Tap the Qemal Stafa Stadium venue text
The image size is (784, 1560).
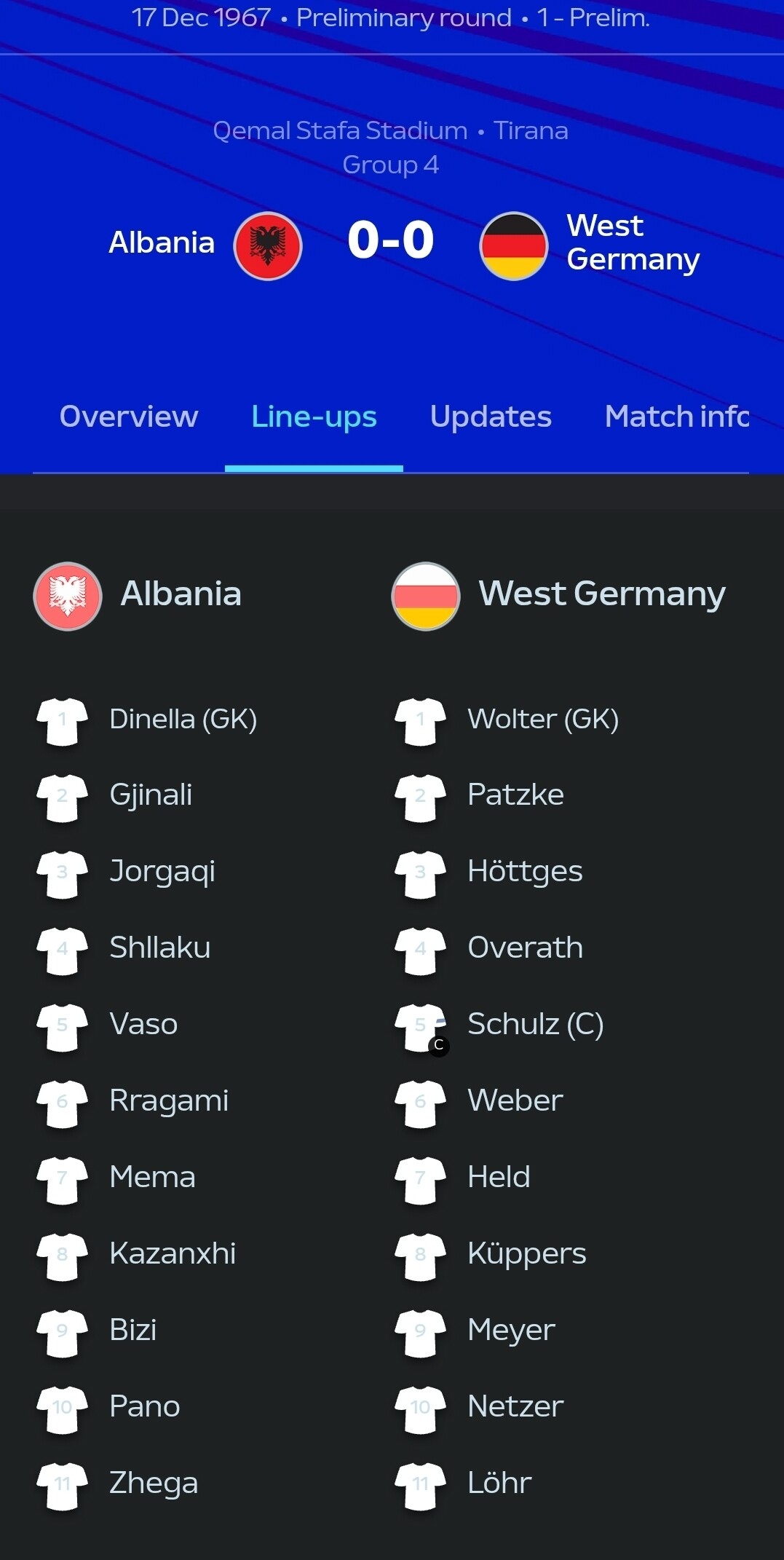[340, 130]
